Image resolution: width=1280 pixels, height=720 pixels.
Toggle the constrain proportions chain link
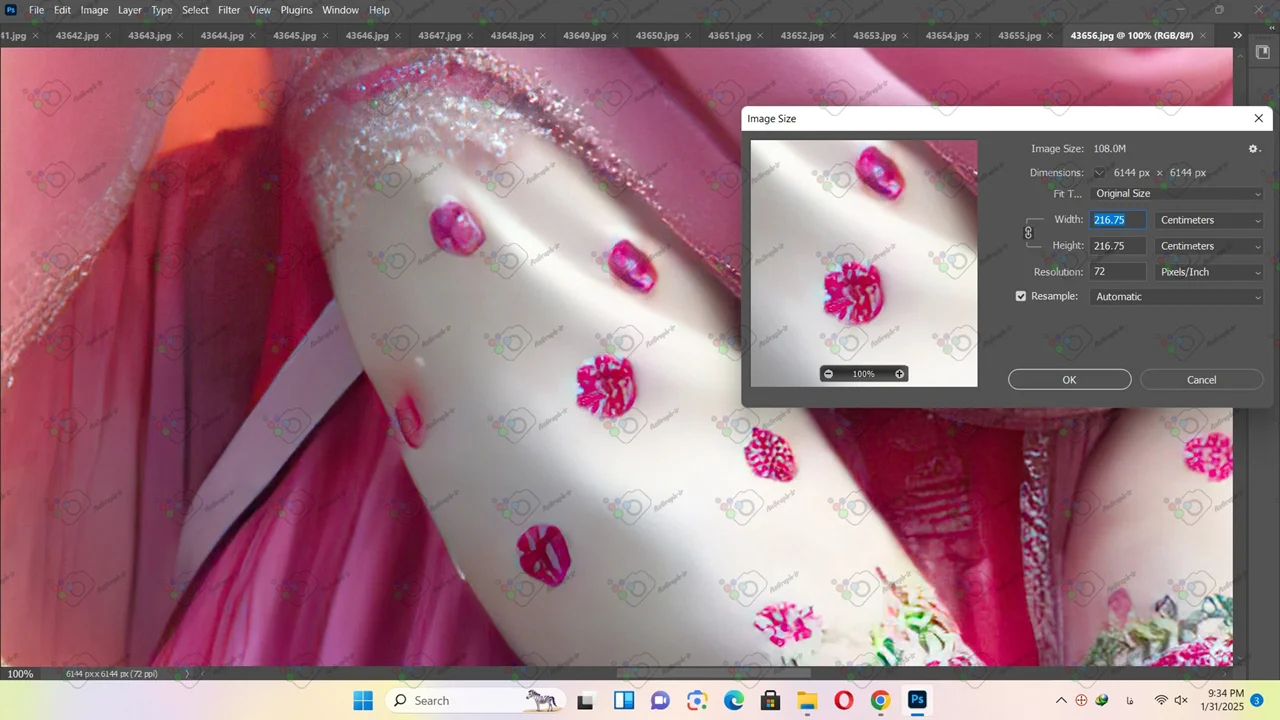tap(1028, 233)
